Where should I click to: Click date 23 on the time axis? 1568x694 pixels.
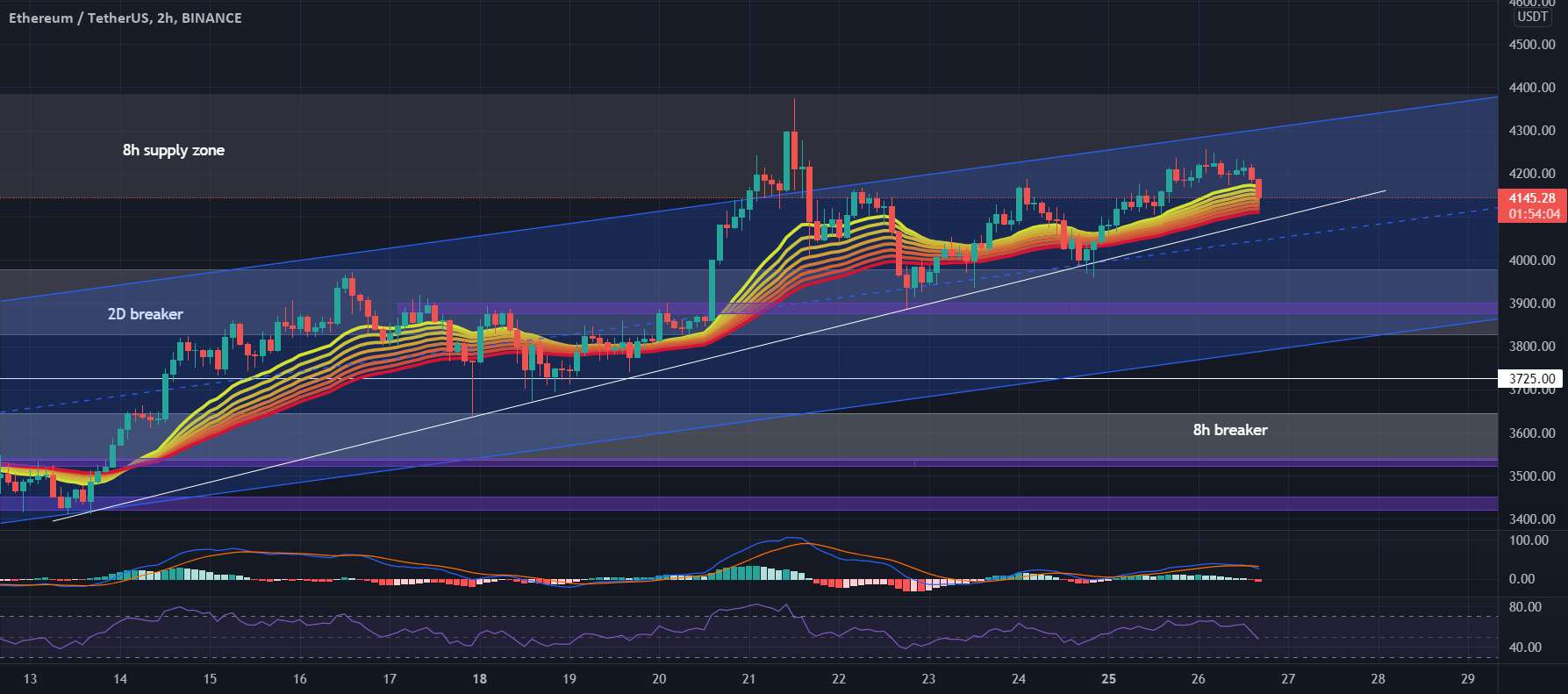tap(928, 679)
